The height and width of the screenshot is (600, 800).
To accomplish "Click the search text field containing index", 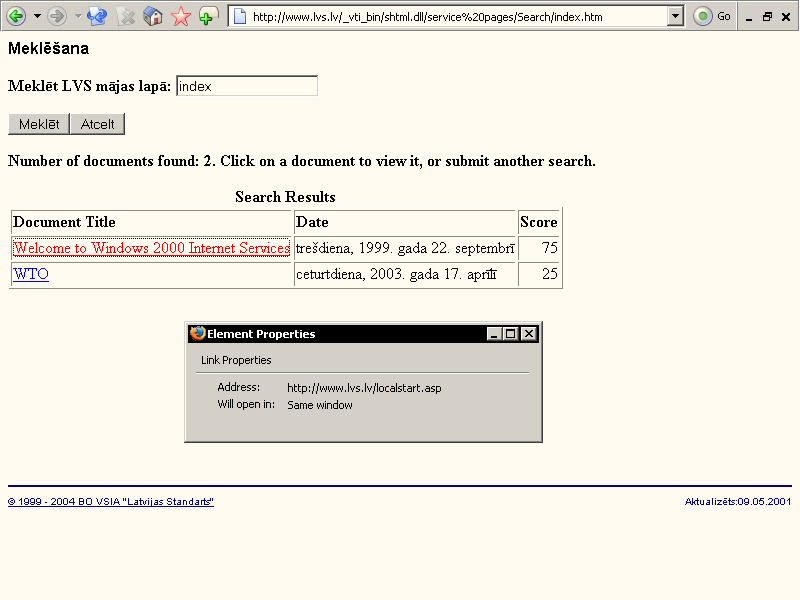I will (x=246, y=87).
